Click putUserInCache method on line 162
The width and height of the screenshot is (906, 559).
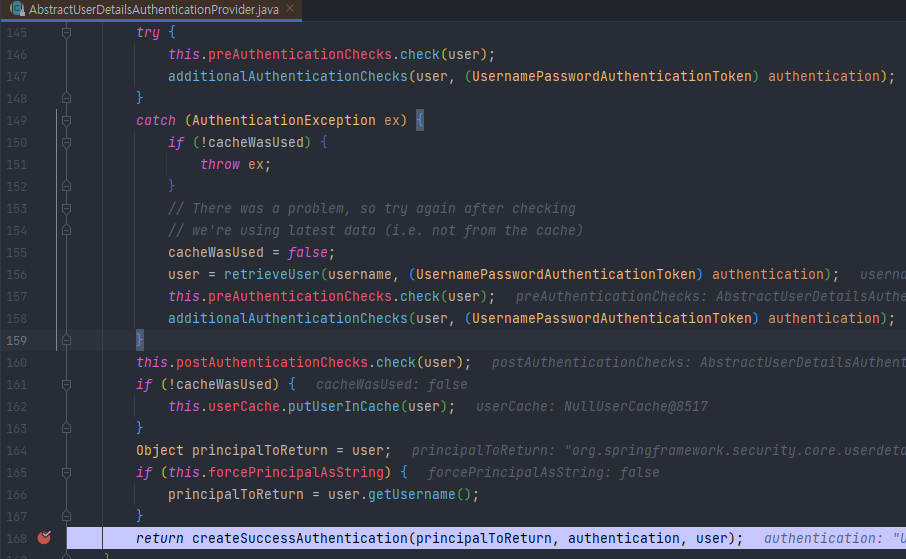(343, 406)
